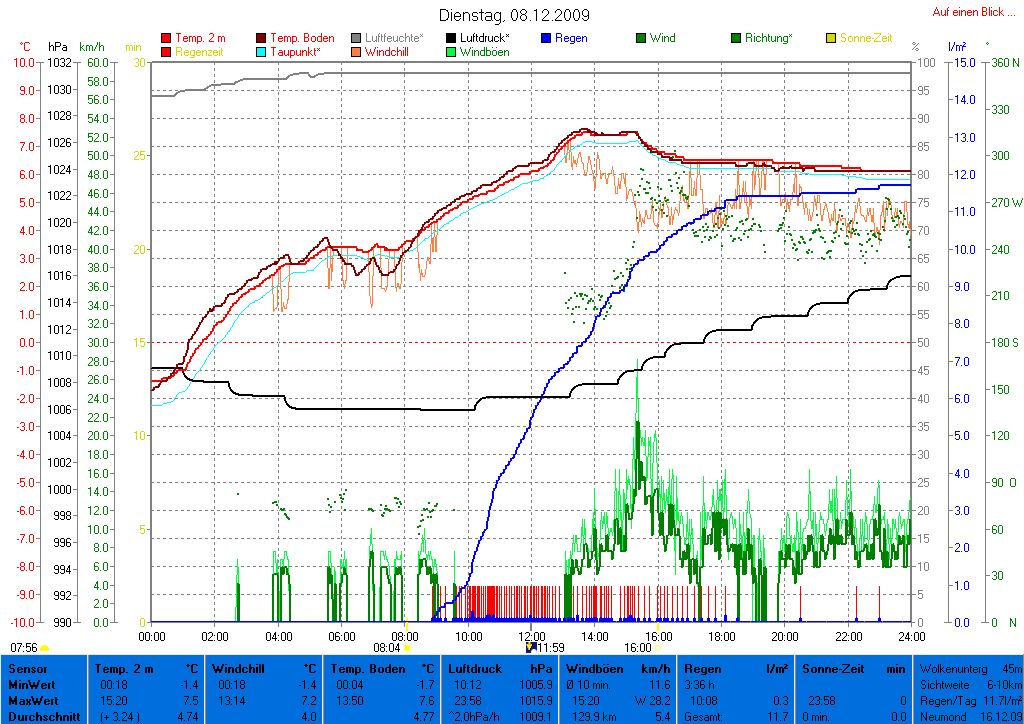
Task: Click the sunrise sun icon beside 07:56
Action: [44, 648]
